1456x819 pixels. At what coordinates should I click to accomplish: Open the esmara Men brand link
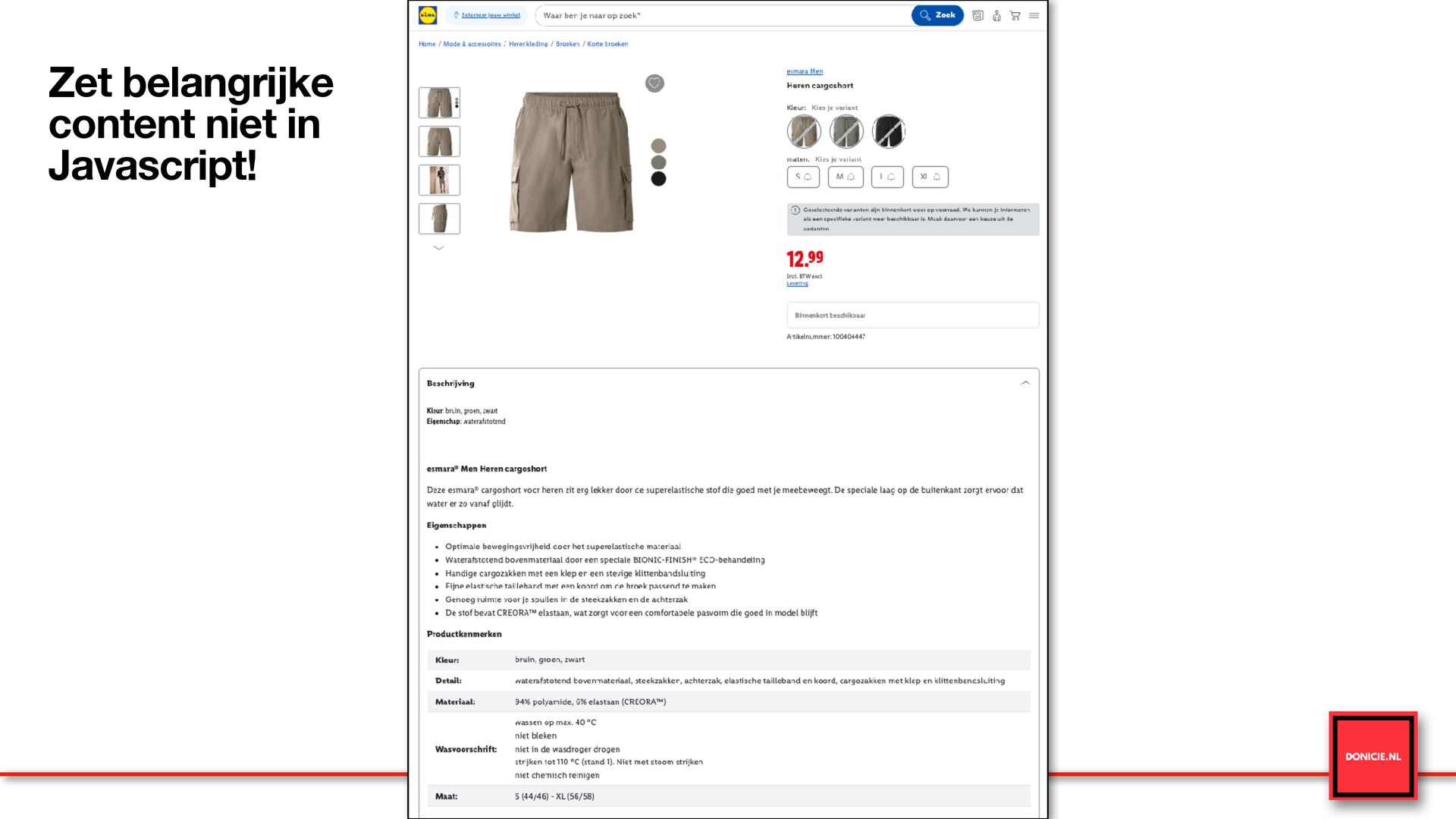pos(805,71)
